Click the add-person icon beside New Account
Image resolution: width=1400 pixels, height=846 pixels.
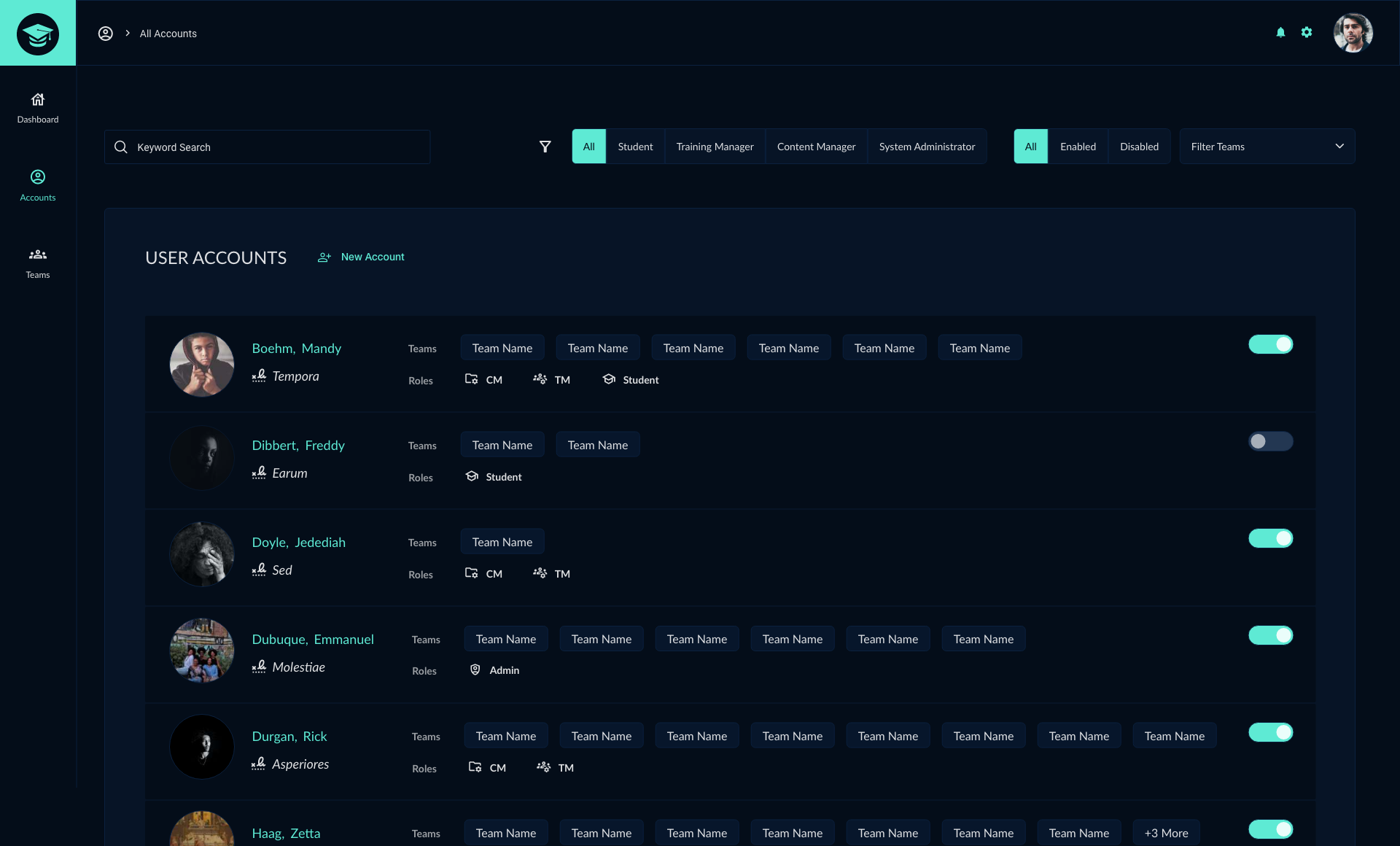(324, 257)
